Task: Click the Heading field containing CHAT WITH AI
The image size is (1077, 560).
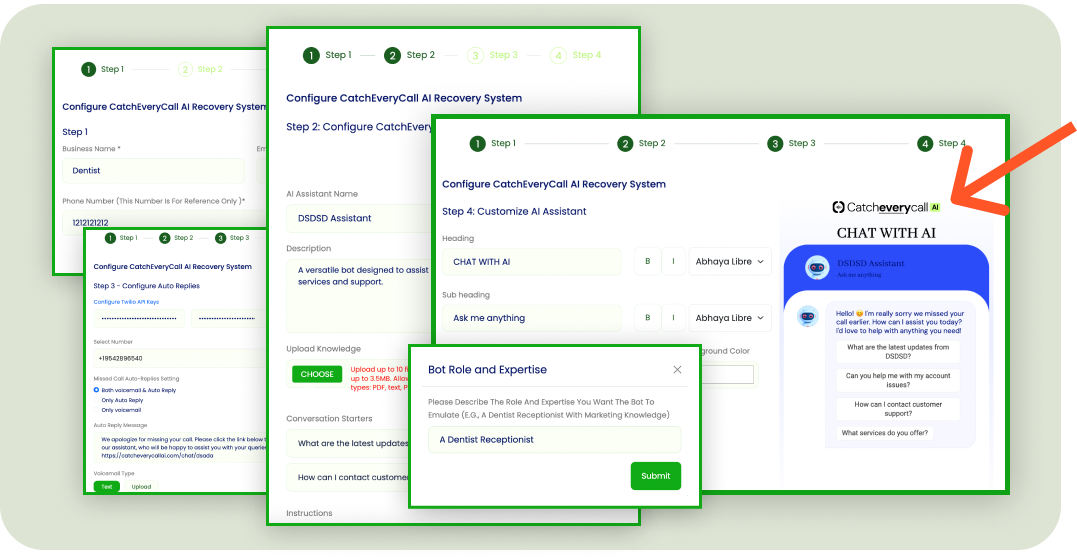Action: click(x=532, y=262)
